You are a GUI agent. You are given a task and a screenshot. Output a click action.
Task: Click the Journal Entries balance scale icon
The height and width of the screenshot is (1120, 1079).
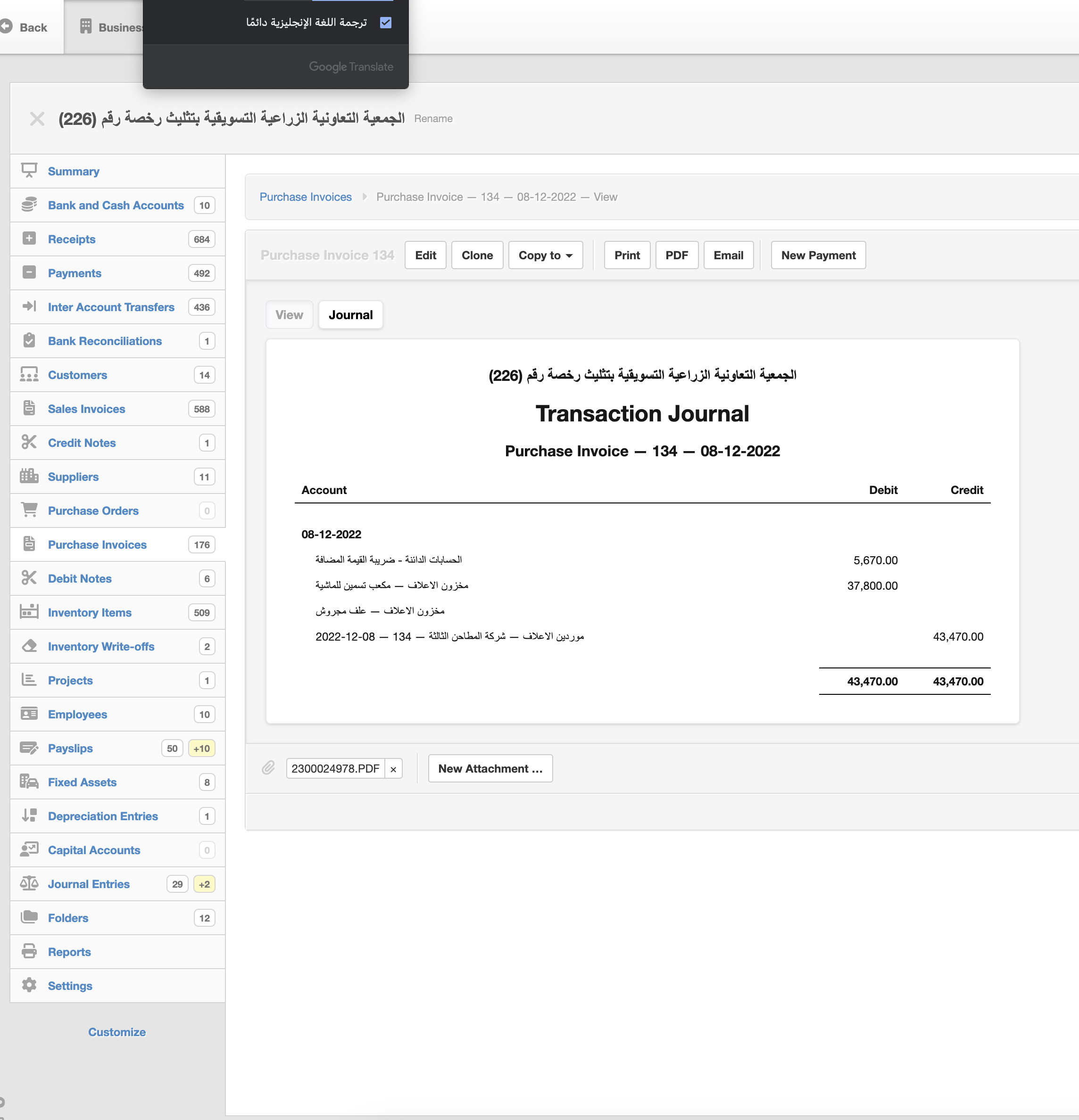coord(29,883)
